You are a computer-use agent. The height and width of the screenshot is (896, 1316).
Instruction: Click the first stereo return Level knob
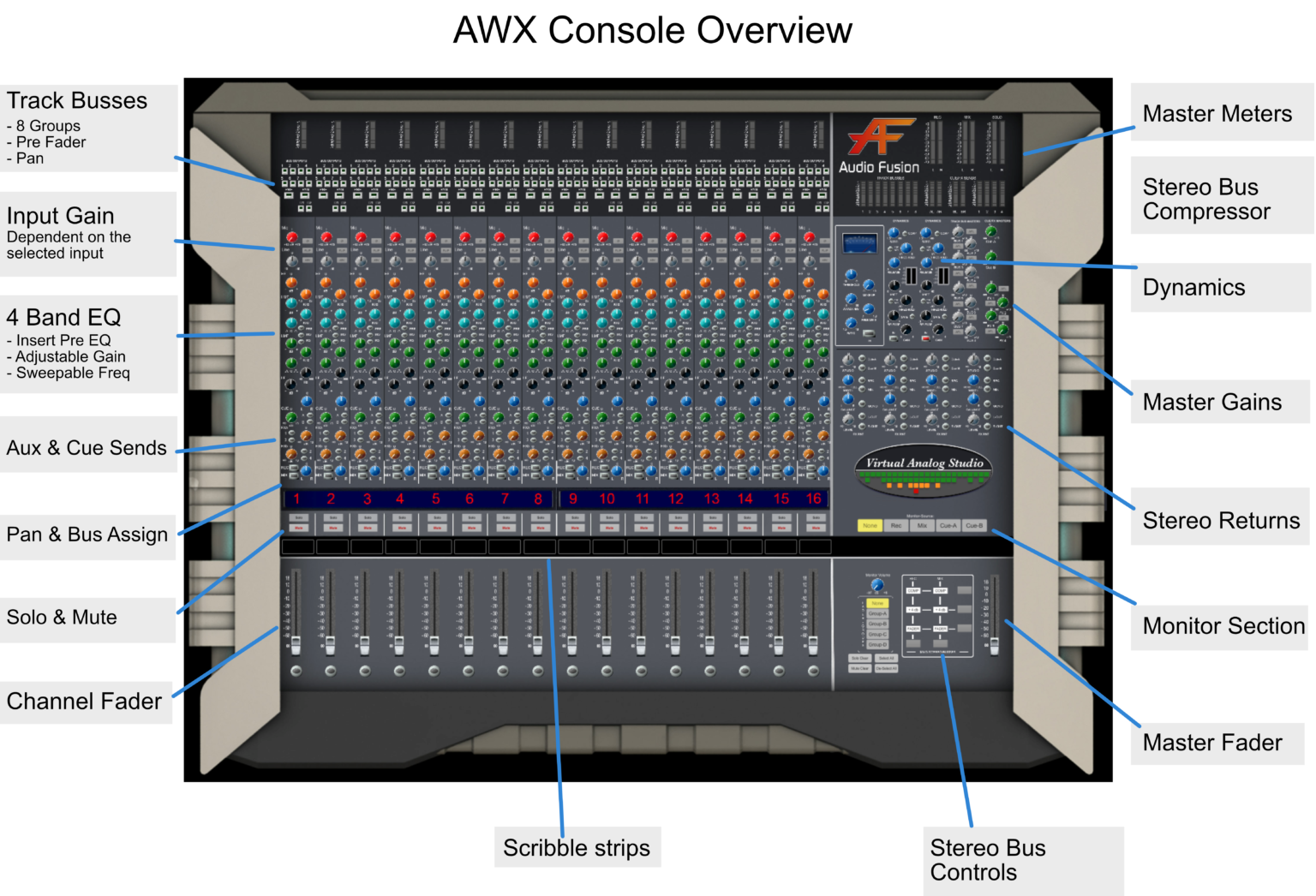(x=848, y=419)
